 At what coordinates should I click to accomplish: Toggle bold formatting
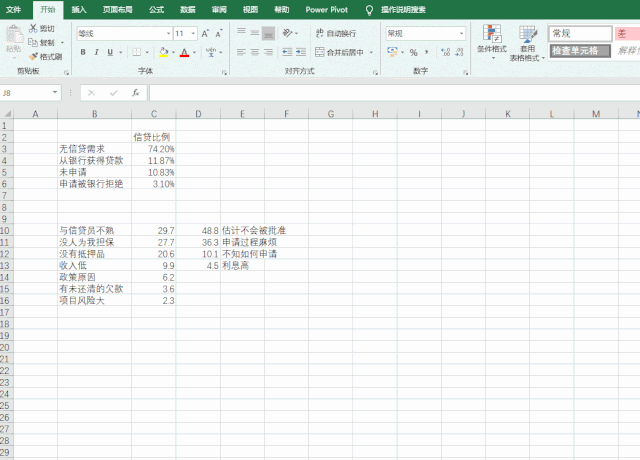(82, 52)
